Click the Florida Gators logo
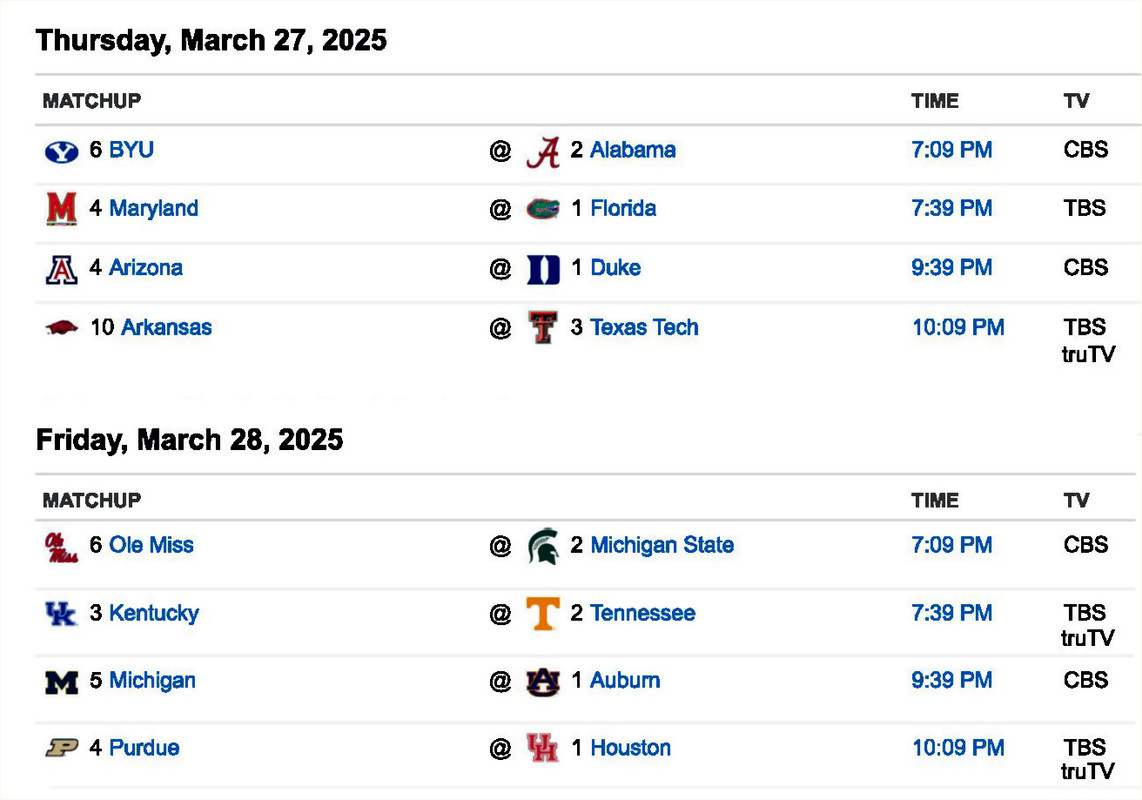1142x800 pixels. click(543, 209)
